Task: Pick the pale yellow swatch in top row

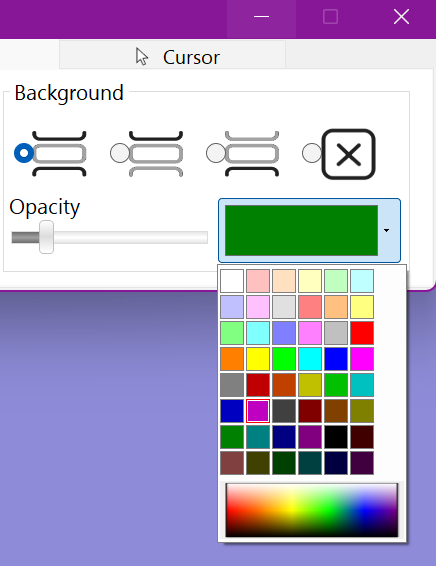Action: 310,281
